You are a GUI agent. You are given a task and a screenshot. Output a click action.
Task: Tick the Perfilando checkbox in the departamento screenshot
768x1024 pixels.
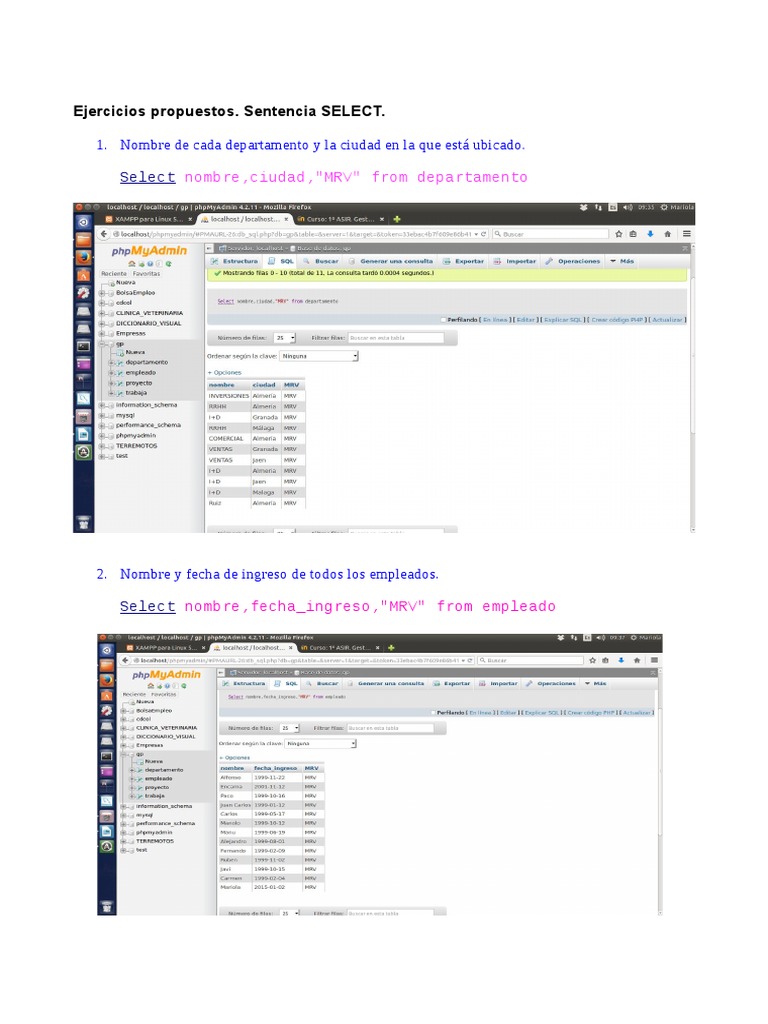pos(444,320)
